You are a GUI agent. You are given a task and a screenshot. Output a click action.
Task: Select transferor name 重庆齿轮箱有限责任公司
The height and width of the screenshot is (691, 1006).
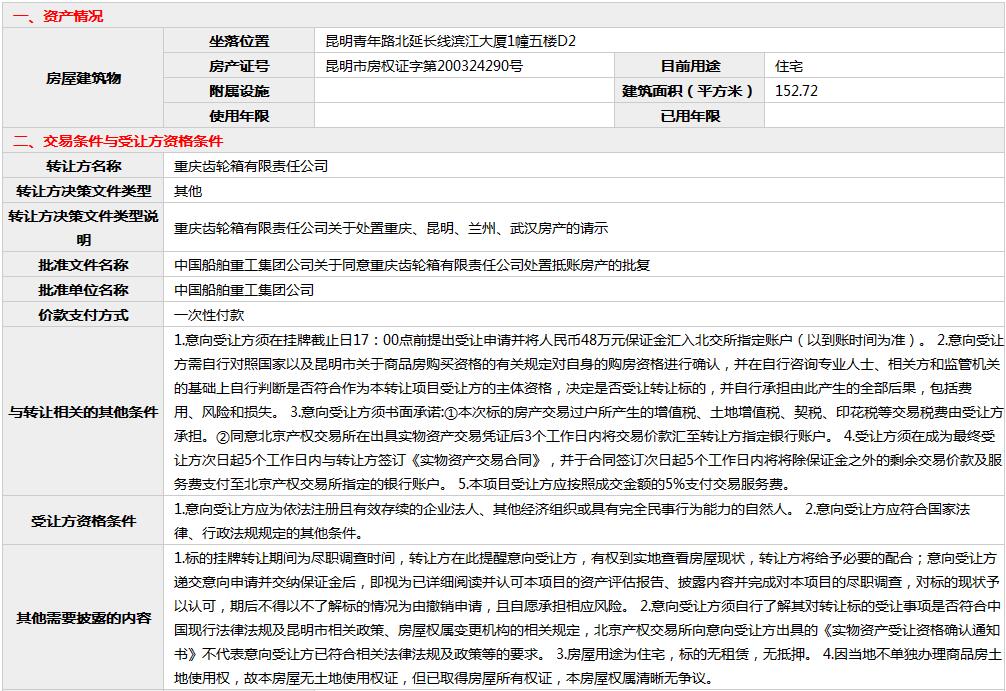click(x=251, y=166)
